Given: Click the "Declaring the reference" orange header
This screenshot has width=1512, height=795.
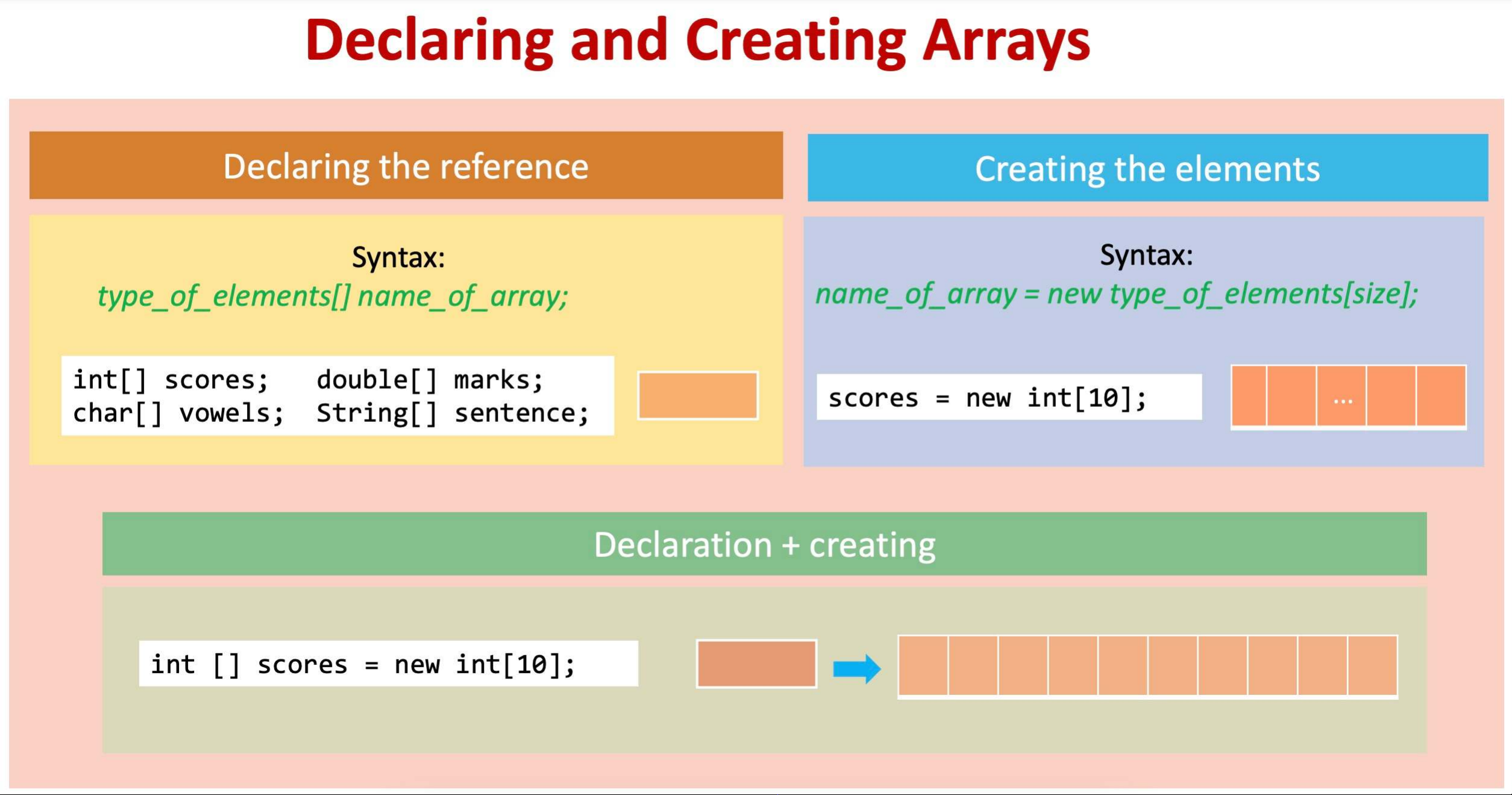Looking at the screenshot, I should pos(406,166).
